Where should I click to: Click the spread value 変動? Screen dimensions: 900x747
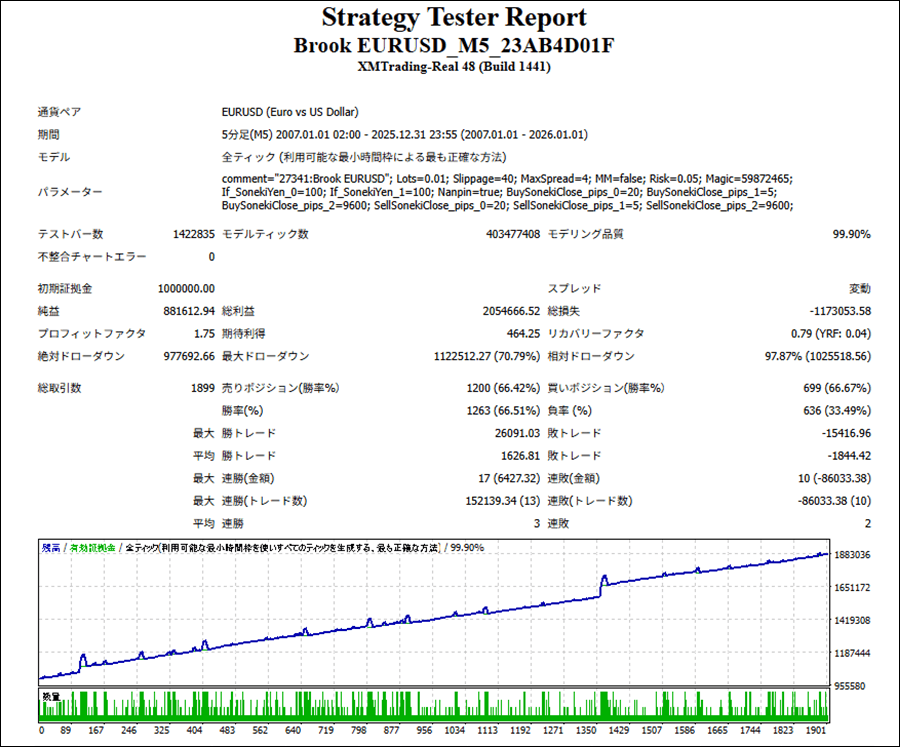tap(860, 289)
